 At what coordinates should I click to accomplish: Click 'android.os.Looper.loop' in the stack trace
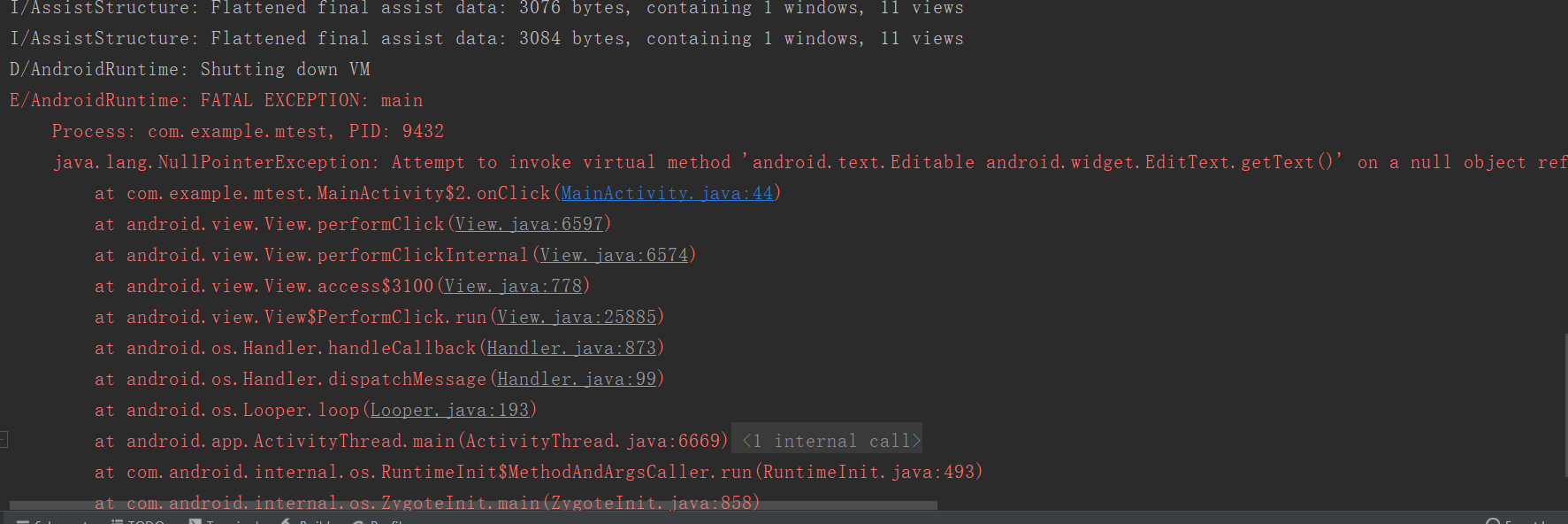(x=242, y=410)
